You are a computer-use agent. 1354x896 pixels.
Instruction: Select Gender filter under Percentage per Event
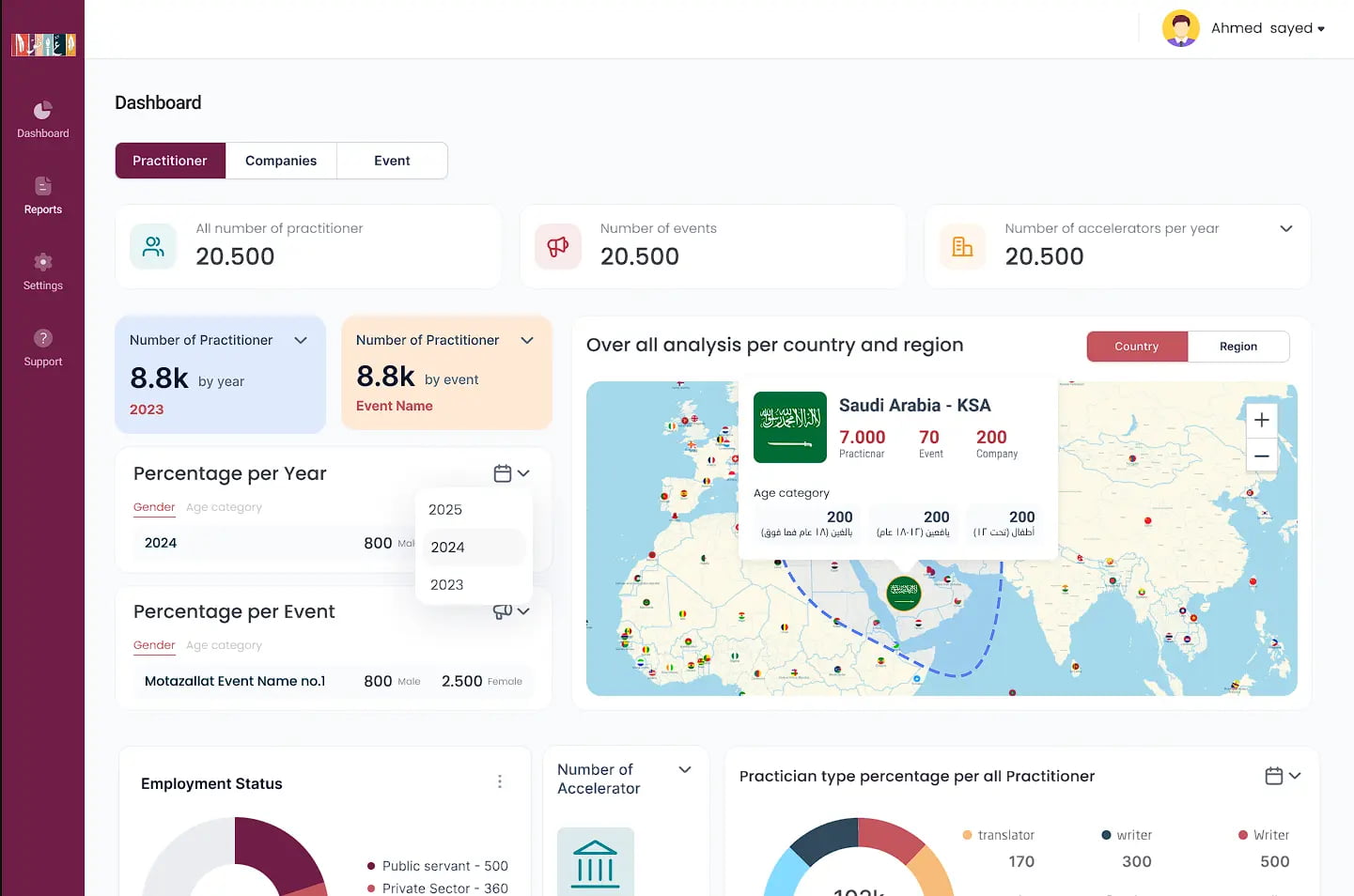154,644
